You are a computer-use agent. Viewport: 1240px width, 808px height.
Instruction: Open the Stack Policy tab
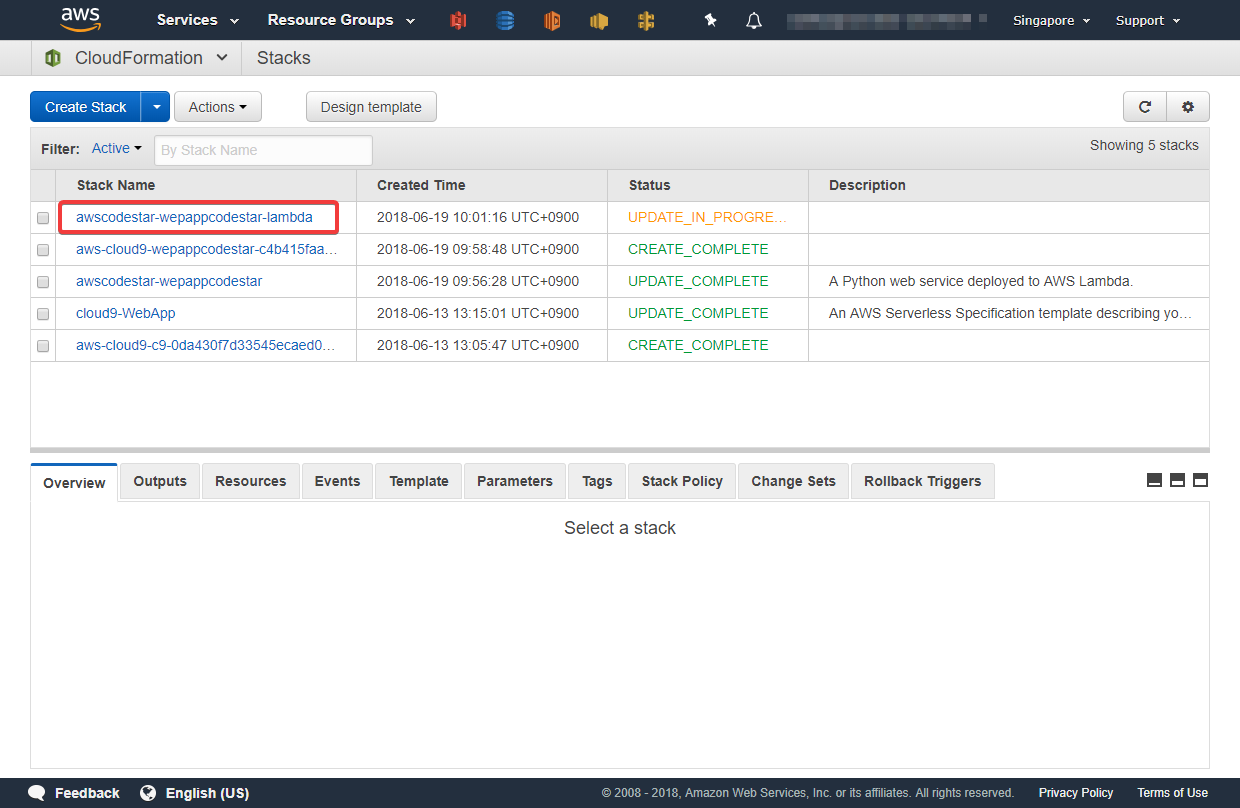pos(682,481)
